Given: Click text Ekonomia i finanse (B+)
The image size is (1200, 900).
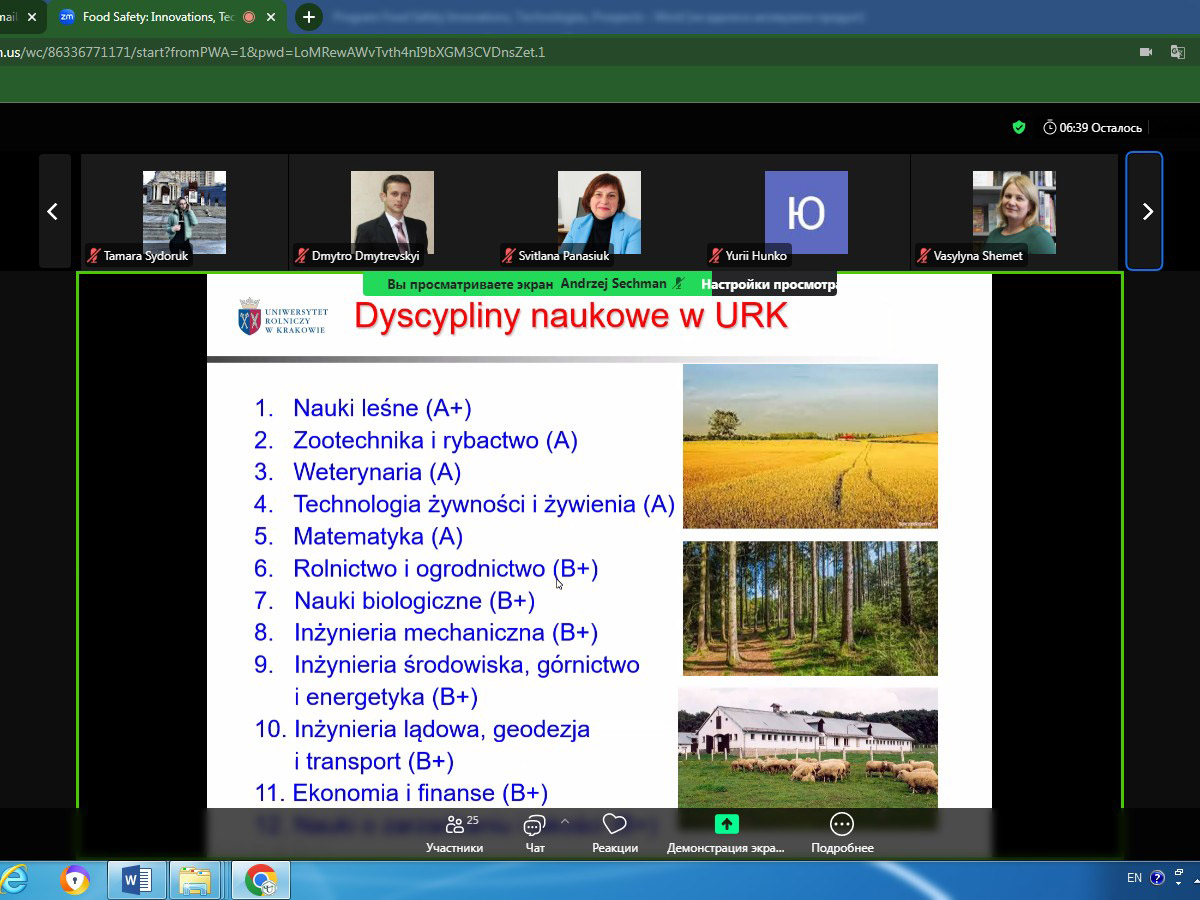Looking at the screenshot, I should point(421,793).
